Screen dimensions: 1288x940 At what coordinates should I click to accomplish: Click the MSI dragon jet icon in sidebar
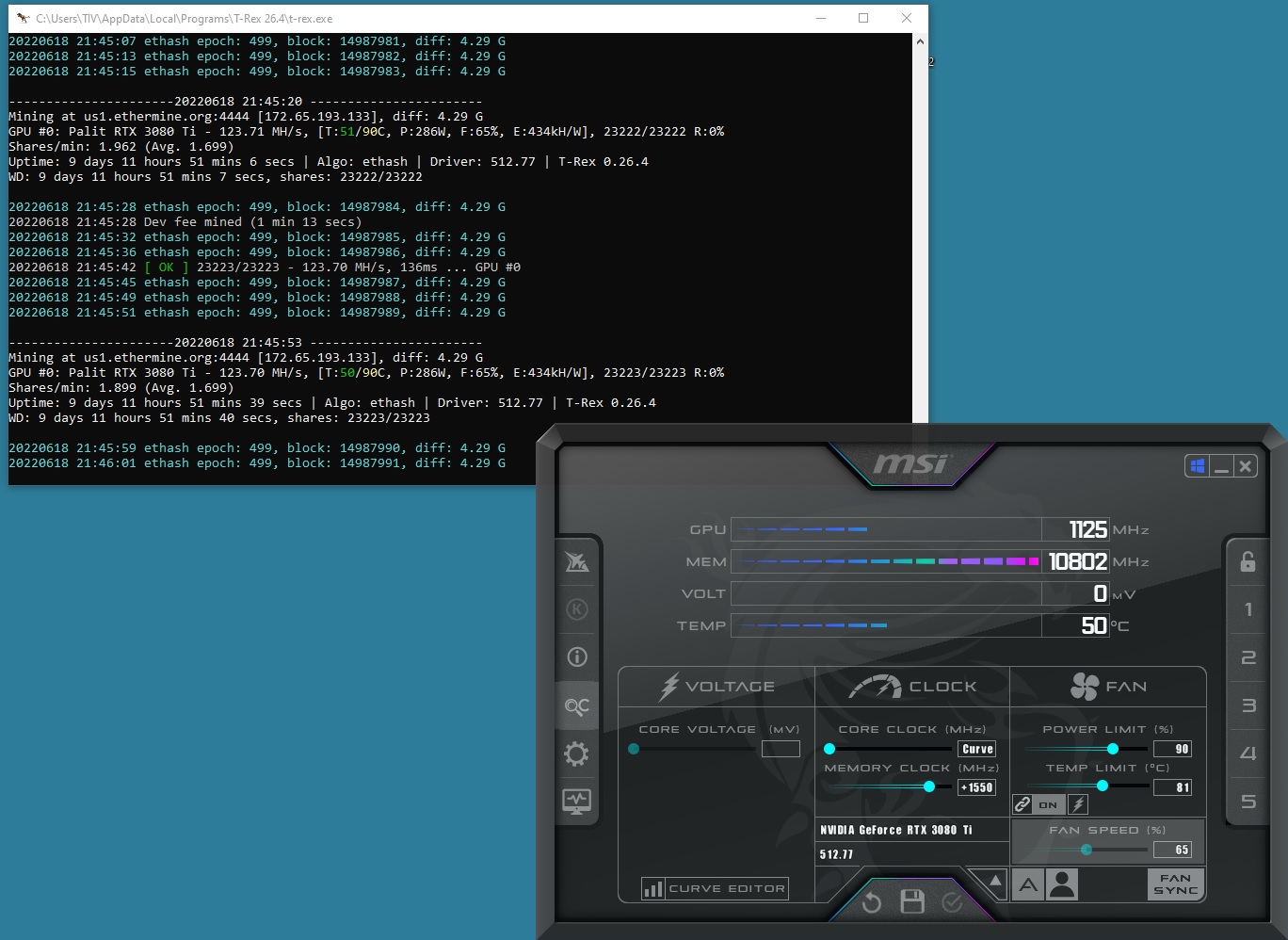(x=577, y=562)
